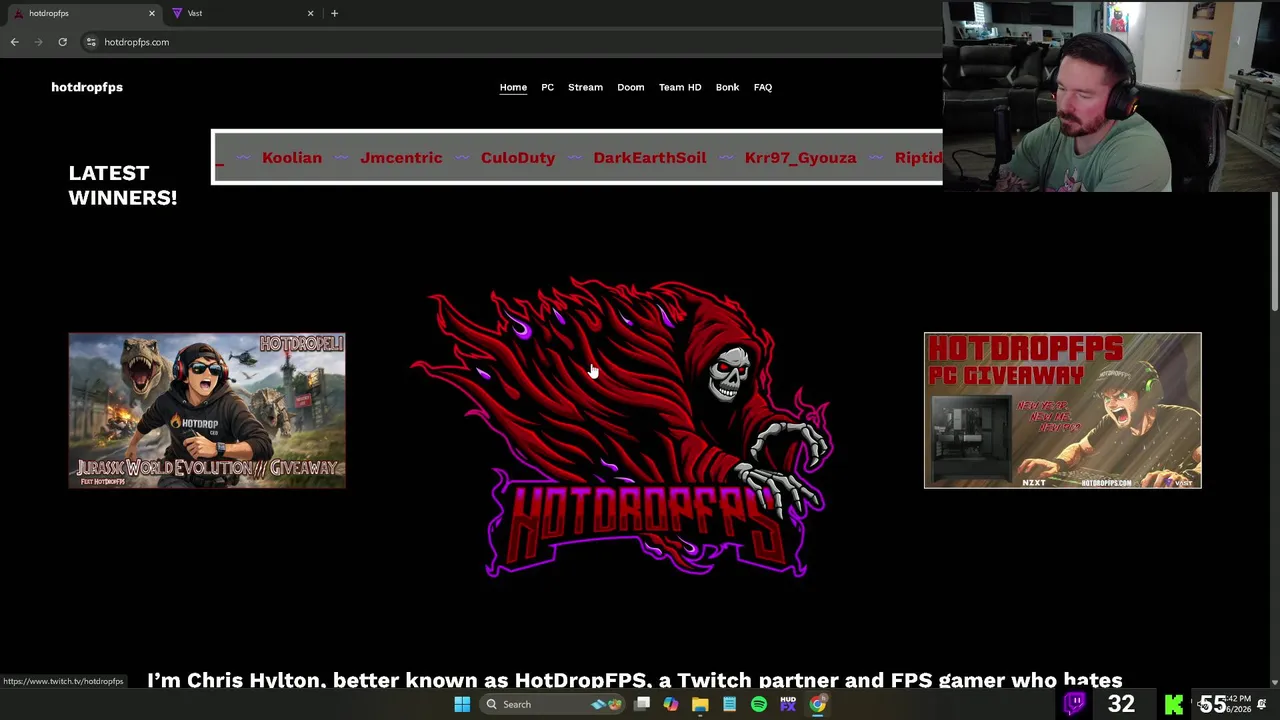
Task: Switch to Chrome in the taskbar
Action: coord(818,704)
